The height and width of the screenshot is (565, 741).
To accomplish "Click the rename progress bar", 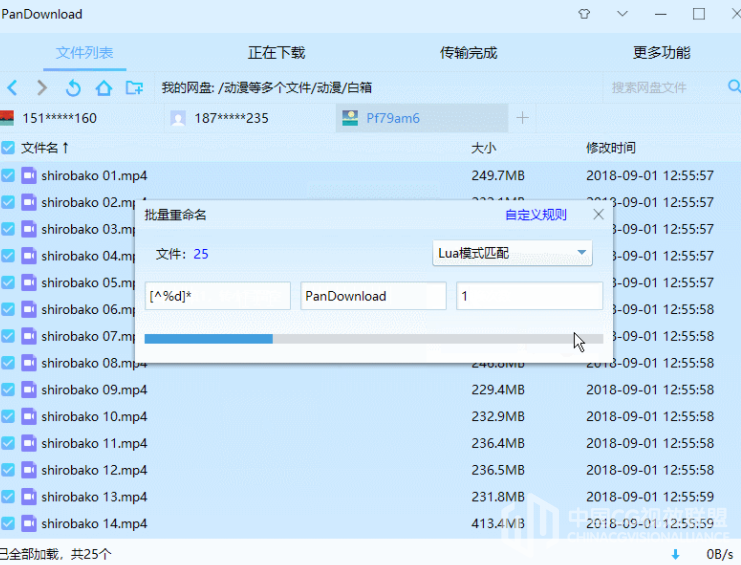I will [374, 339].
